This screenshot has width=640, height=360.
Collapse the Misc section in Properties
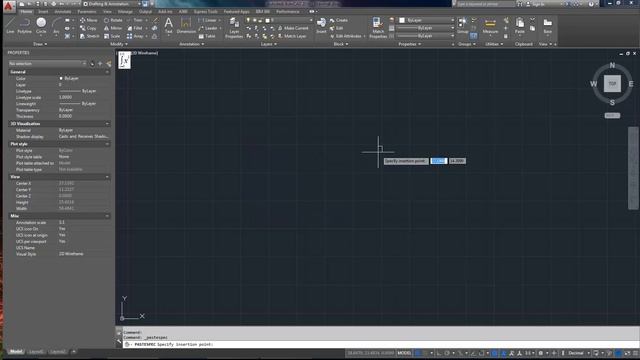(107, 216)
